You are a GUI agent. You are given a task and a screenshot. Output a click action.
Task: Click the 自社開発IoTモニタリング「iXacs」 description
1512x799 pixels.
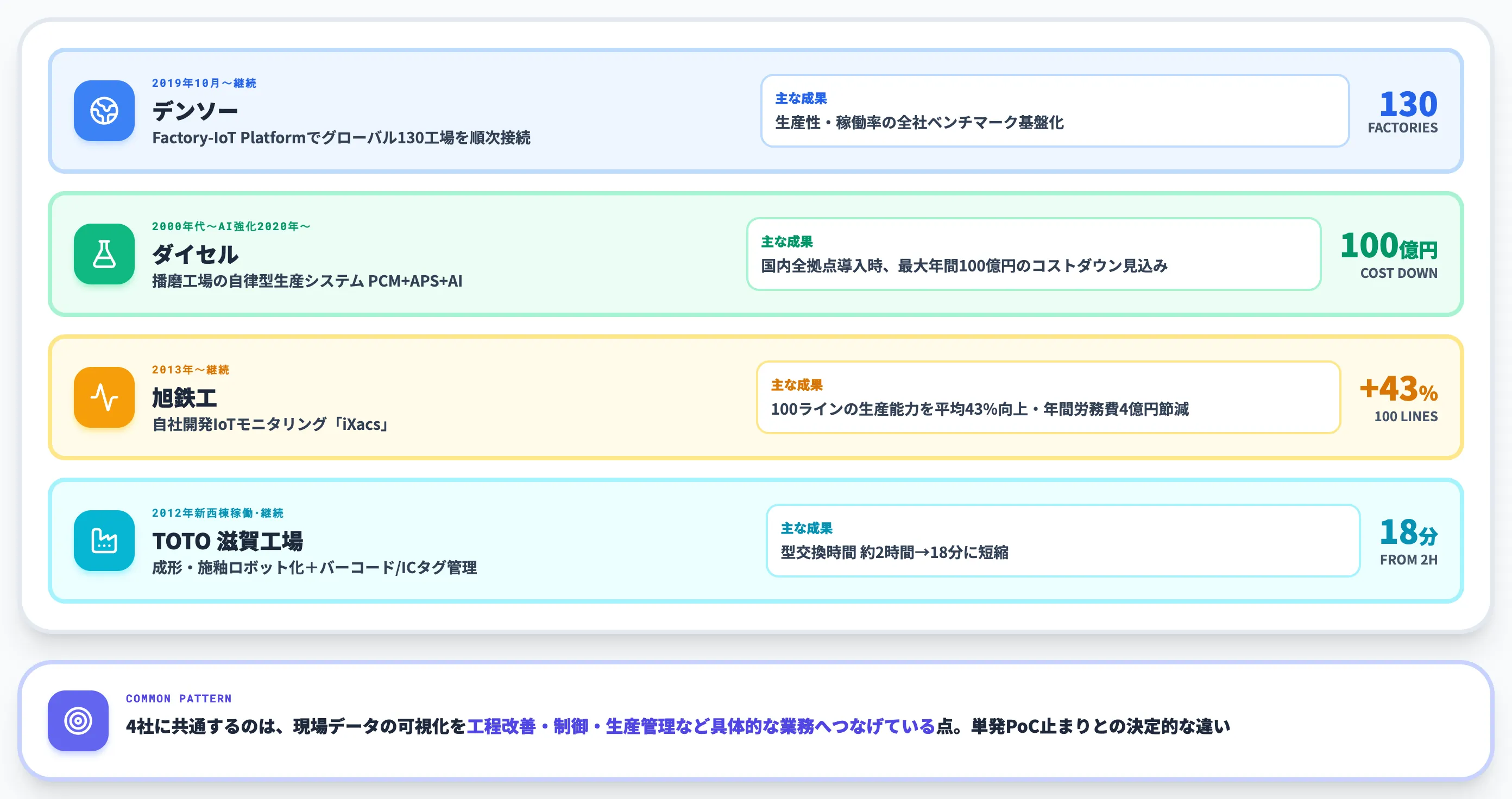click(x=270, y=423)
